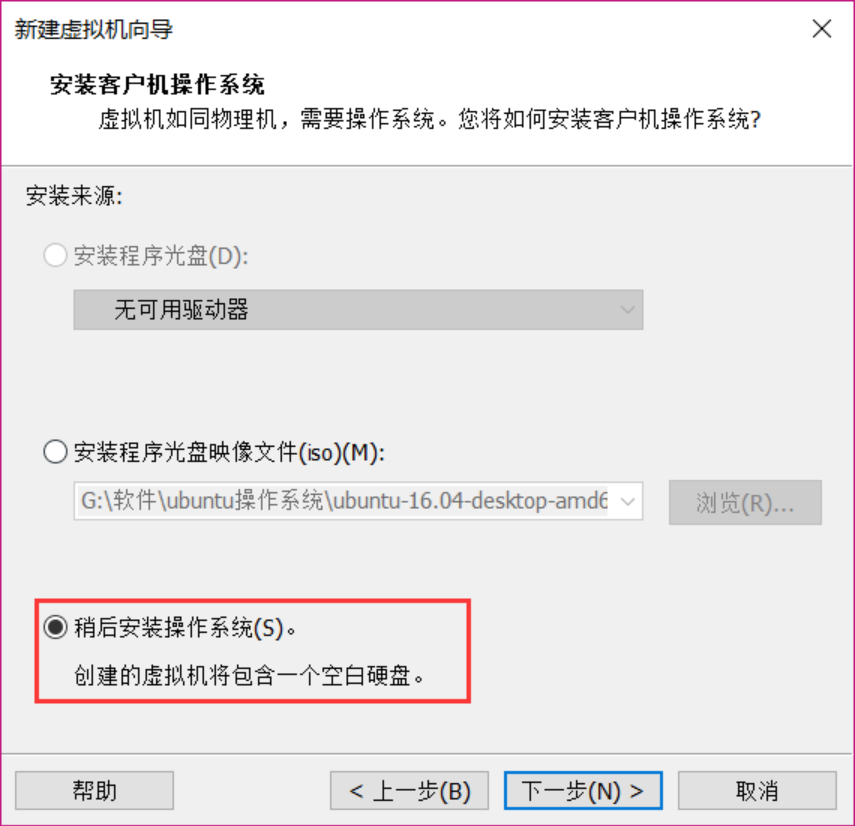Click the 安装程序光盘(D) label text

click(x=161, y=256)
